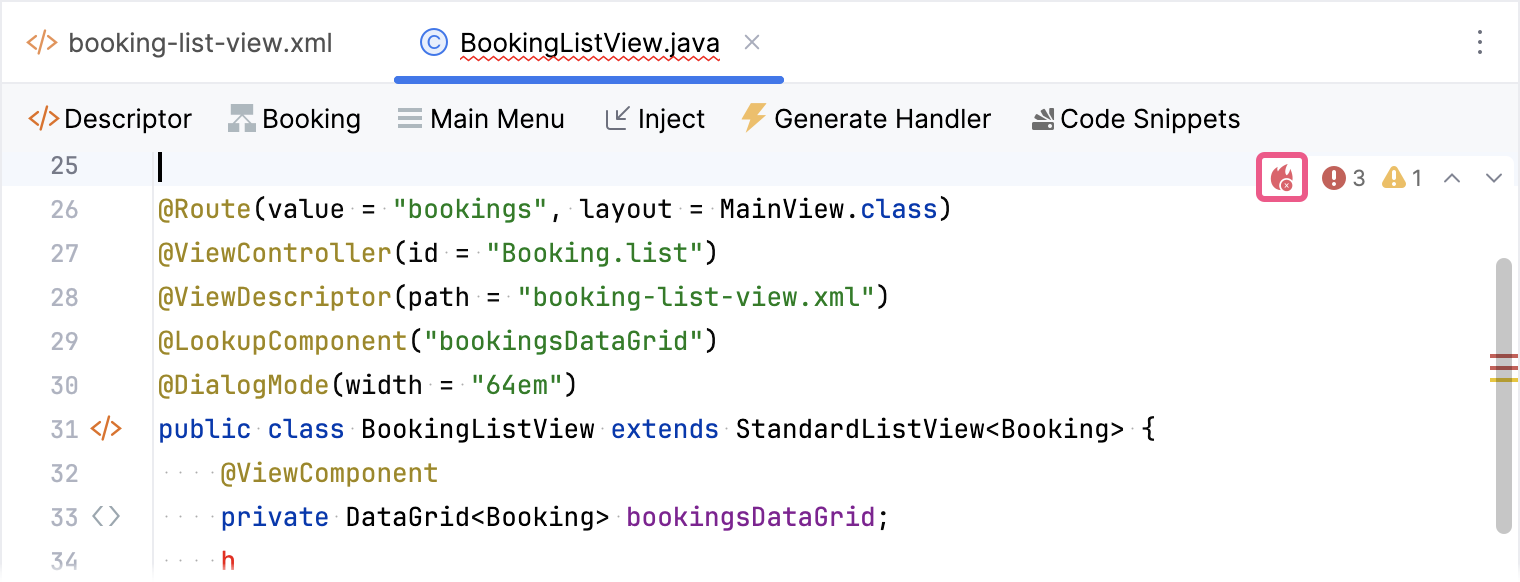Open Code Snippets from the toolbar

click(x=1135, y=119)
